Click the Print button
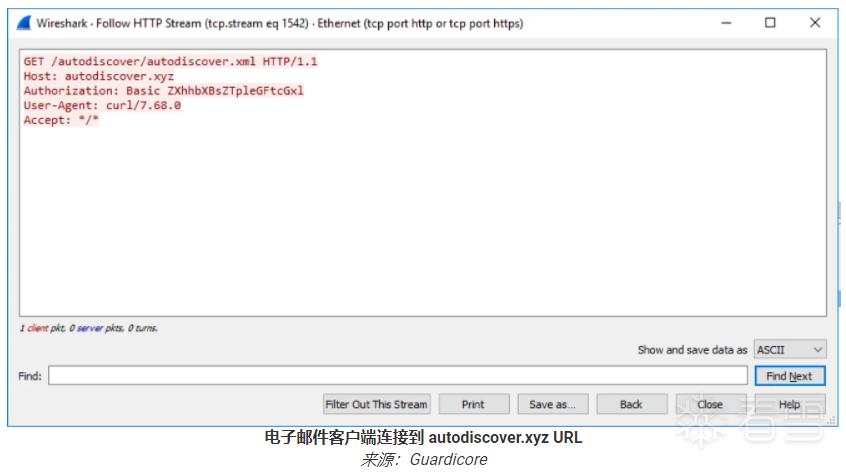Viewport: 846px width, 472px height. pyautogui.click(x=474, y=404)
